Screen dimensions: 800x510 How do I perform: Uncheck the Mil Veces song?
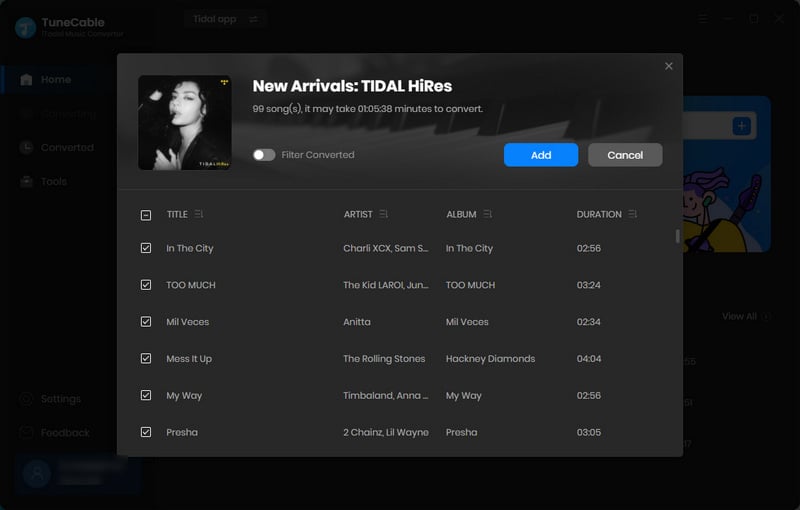pyautogui.click(x=146, y=321)
